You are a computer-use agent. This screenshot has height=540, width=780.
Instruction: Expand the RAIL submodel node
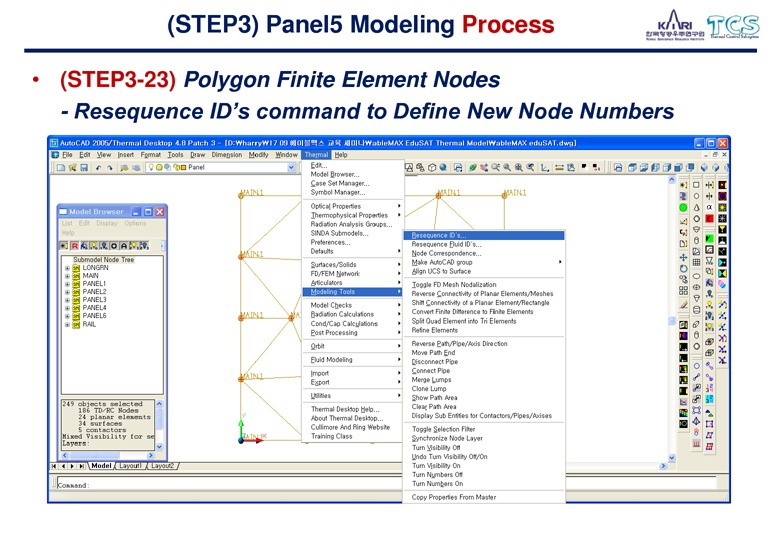pos(67,324)
